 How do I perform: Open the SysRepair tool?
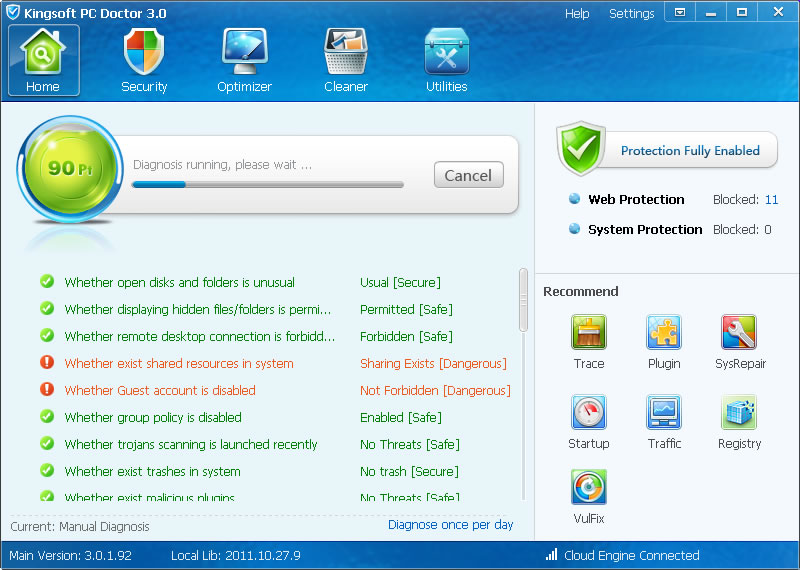(740, 342)
